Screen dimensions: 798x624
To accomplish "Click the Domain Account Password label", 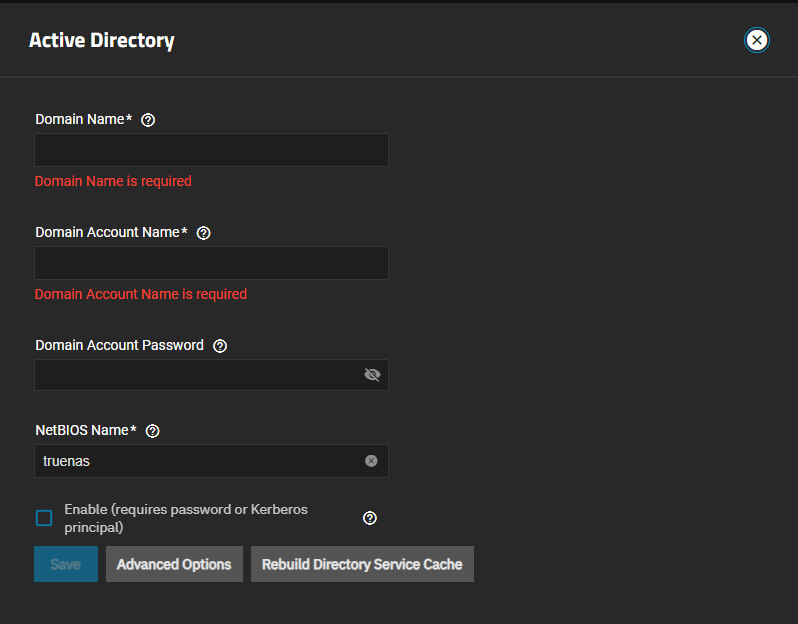I will (x=119, y=346).
